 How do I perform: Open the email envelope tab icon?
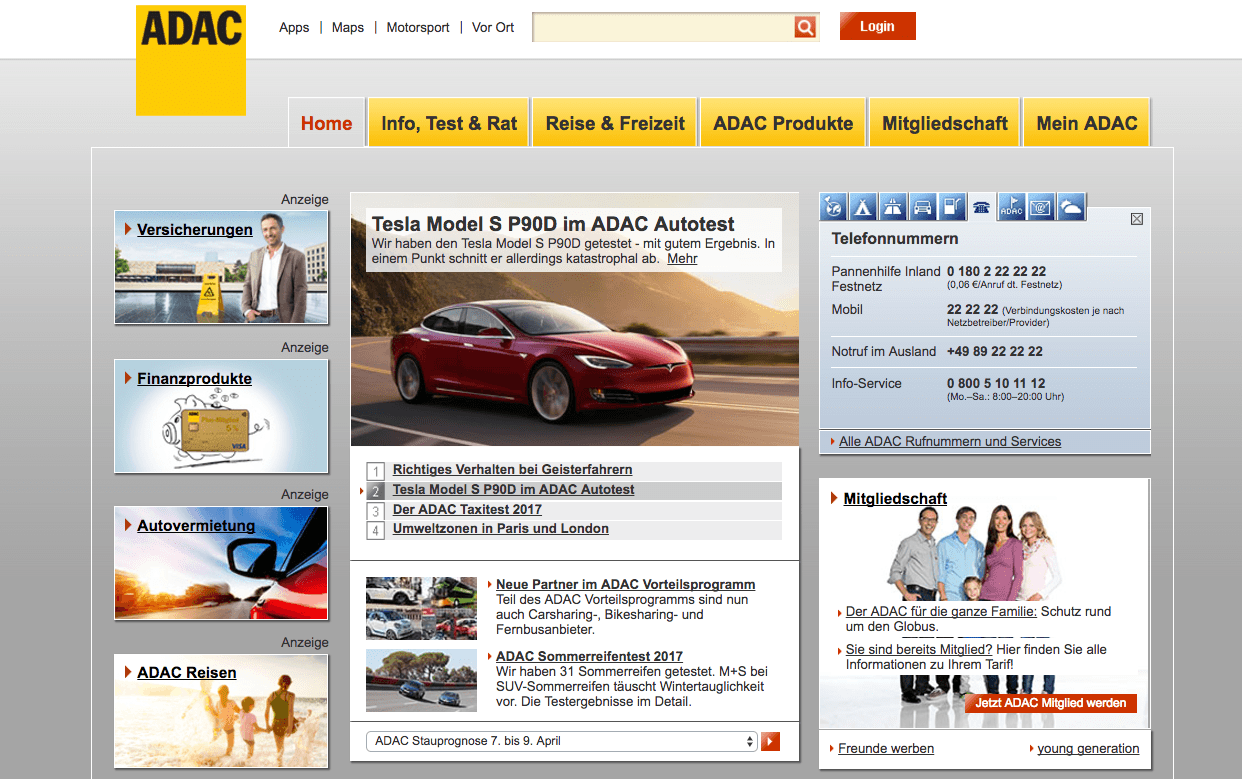(x=1041, y=207)
